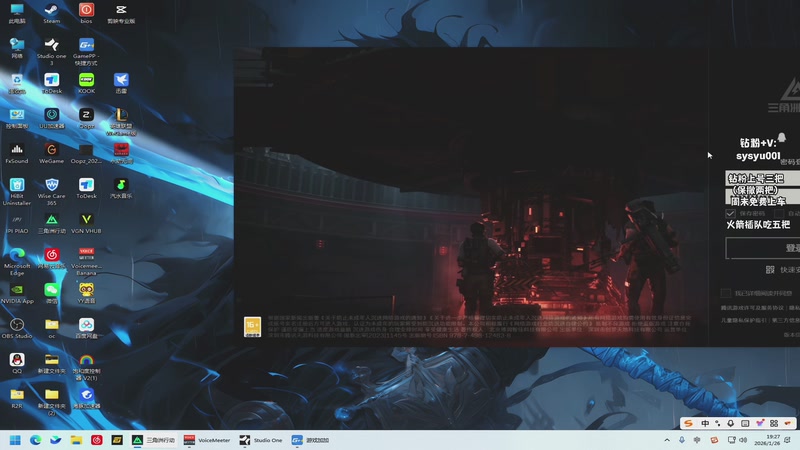The width and height of the screenshot is (800, 450).
Task: Open the red bios shortcut
Action: coord(86,13)
